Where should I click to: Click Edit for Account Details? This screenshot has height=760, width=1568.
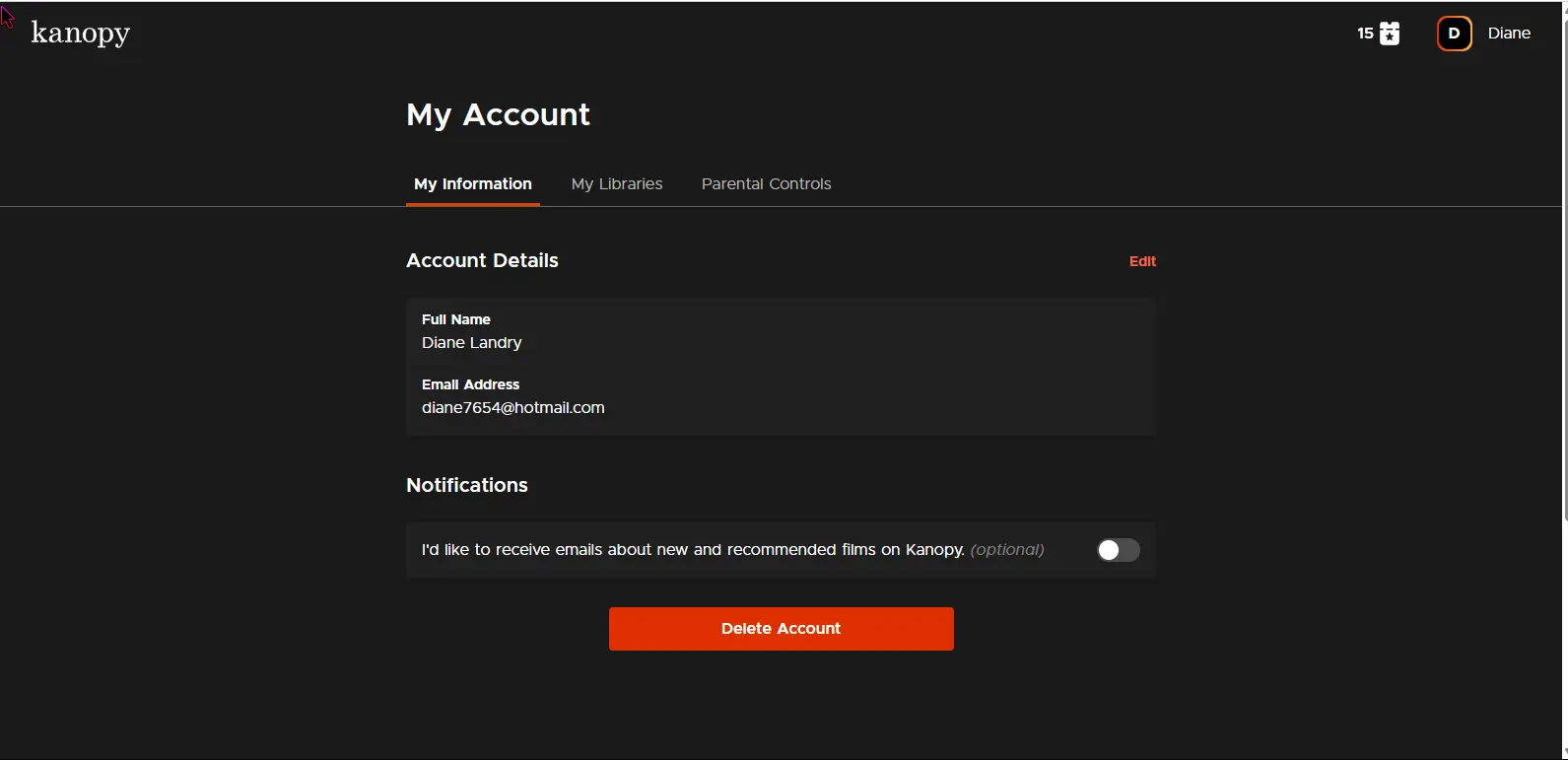[1142, 261]
